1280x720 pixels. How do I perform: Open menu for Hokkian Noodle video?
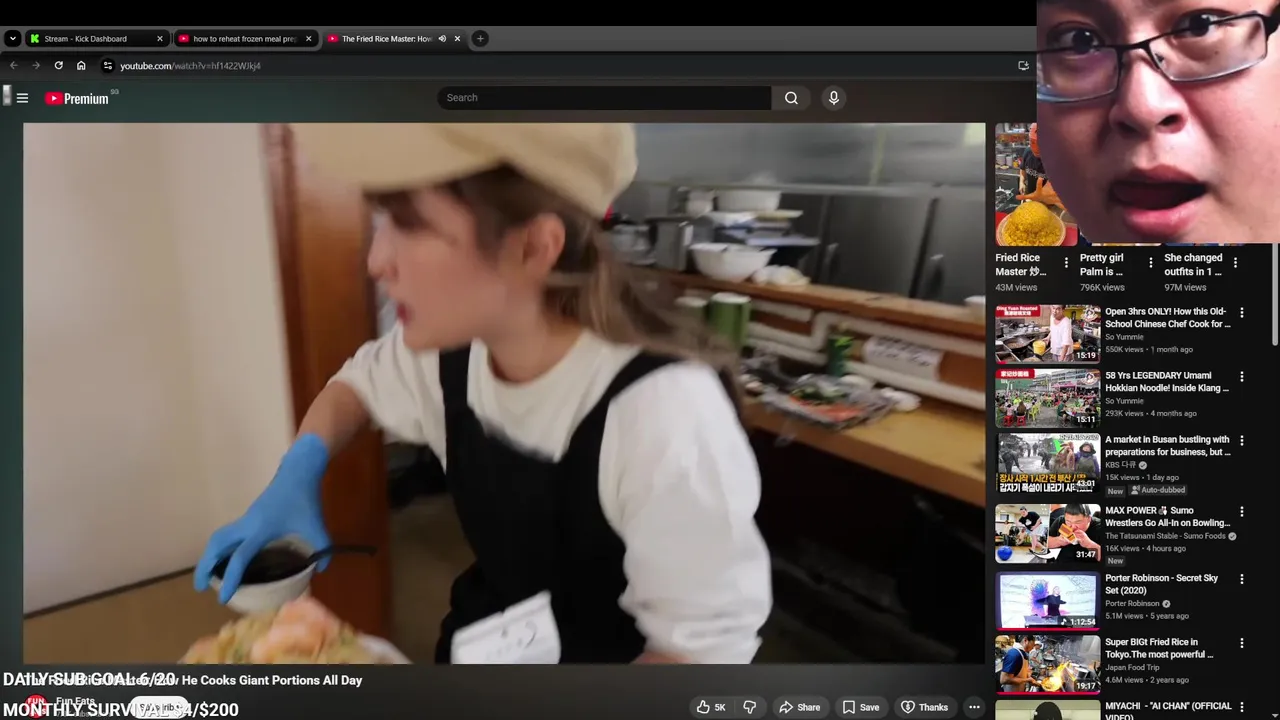[1242, 377]
